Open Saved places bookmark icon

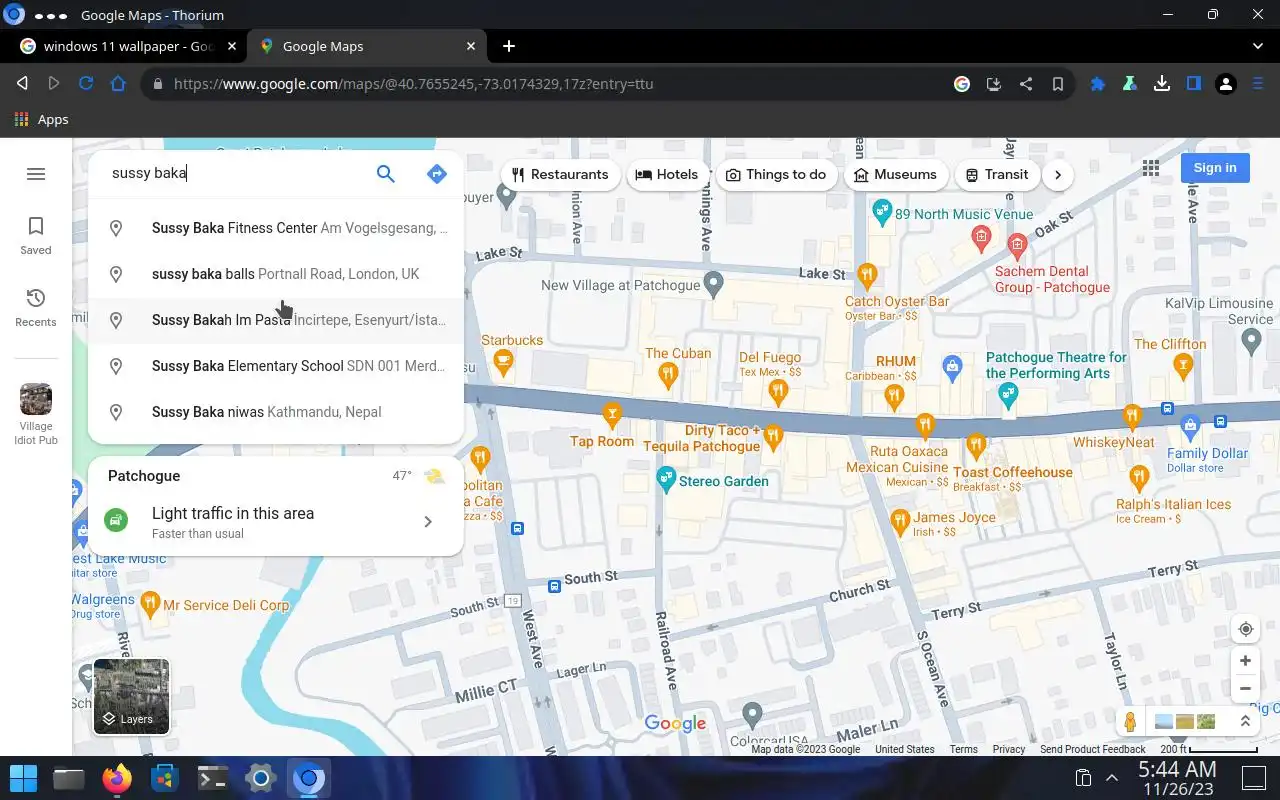coord(36,236)
